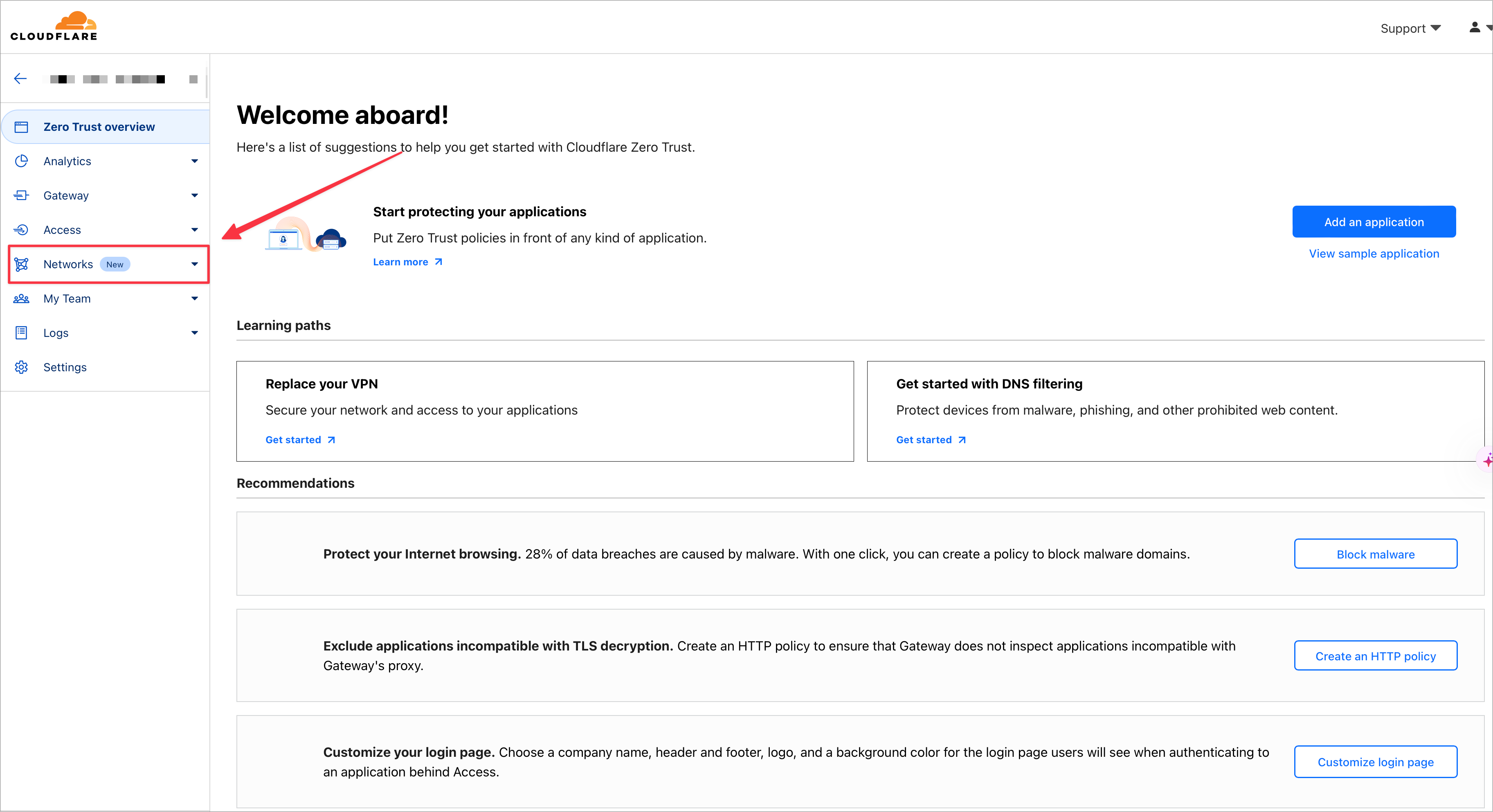The image size is (1493, 812).
Task: Click the Protect your Internet browsing text
Action: 422,554
